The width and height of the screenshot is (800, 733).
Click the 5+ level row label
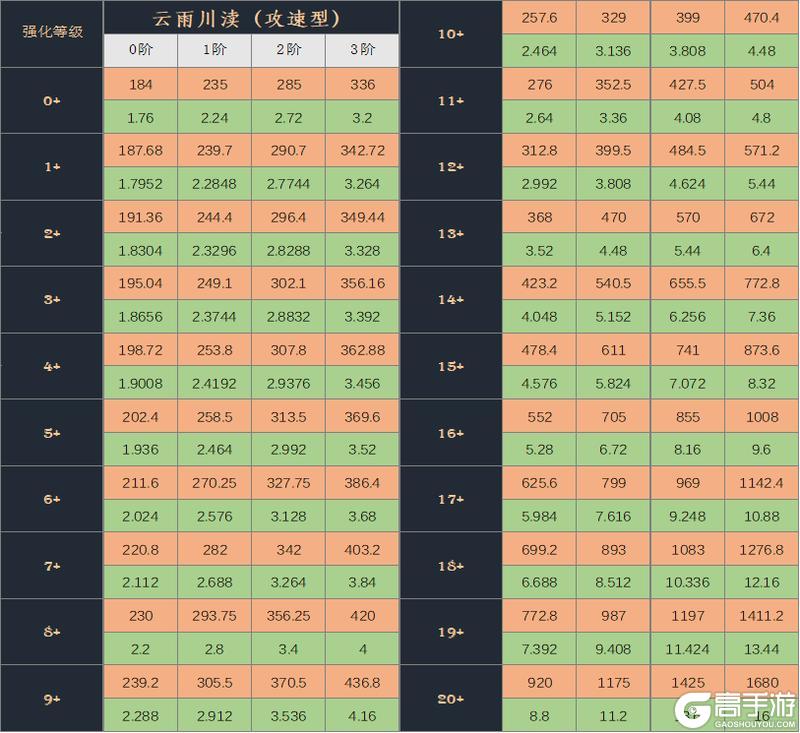[52, 433]
